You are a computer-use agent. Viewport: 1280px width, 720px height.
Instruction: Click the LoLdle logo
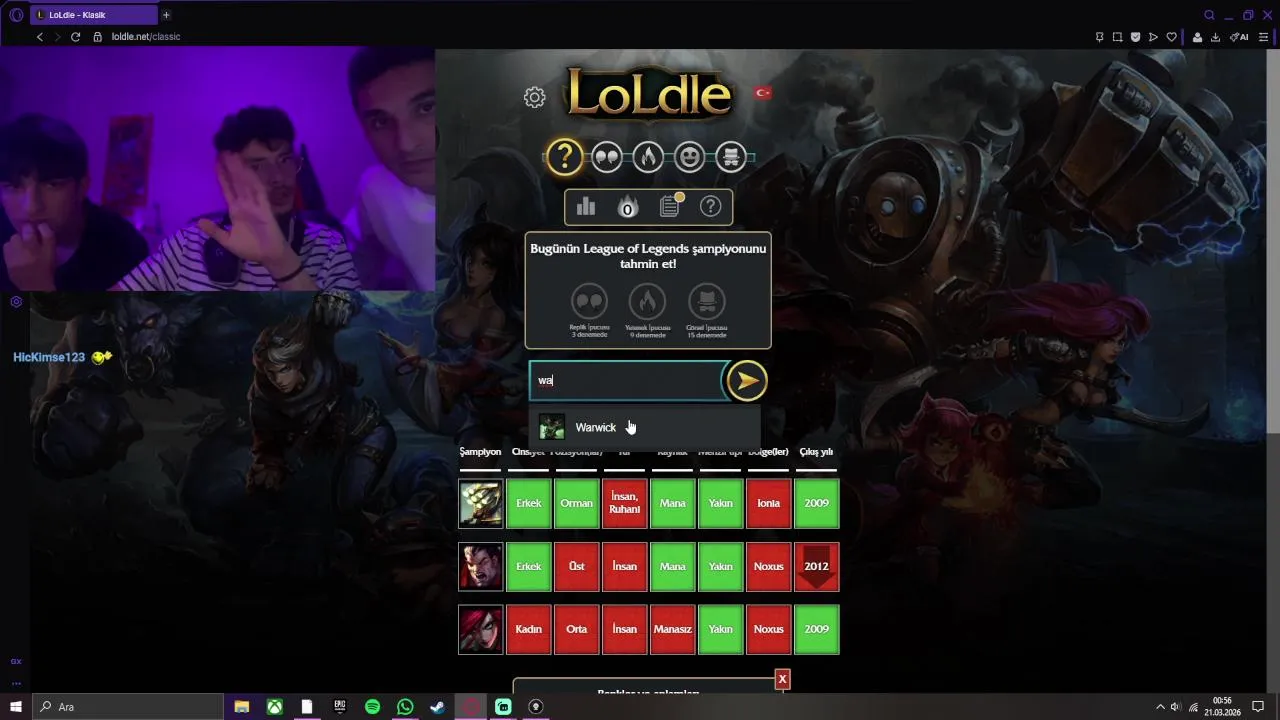point(648,93)
